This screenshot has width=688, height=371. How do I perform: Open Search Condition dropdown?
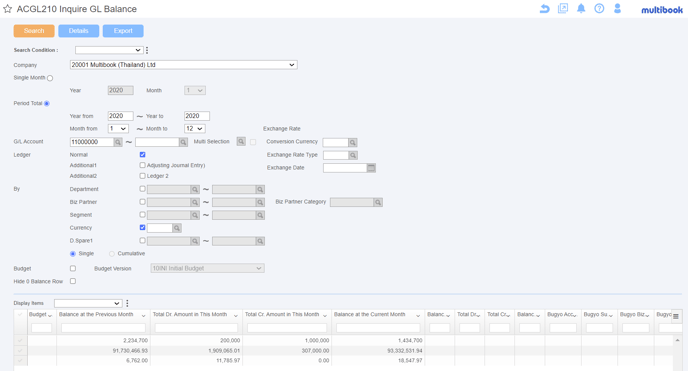click(x=109, y=50)
